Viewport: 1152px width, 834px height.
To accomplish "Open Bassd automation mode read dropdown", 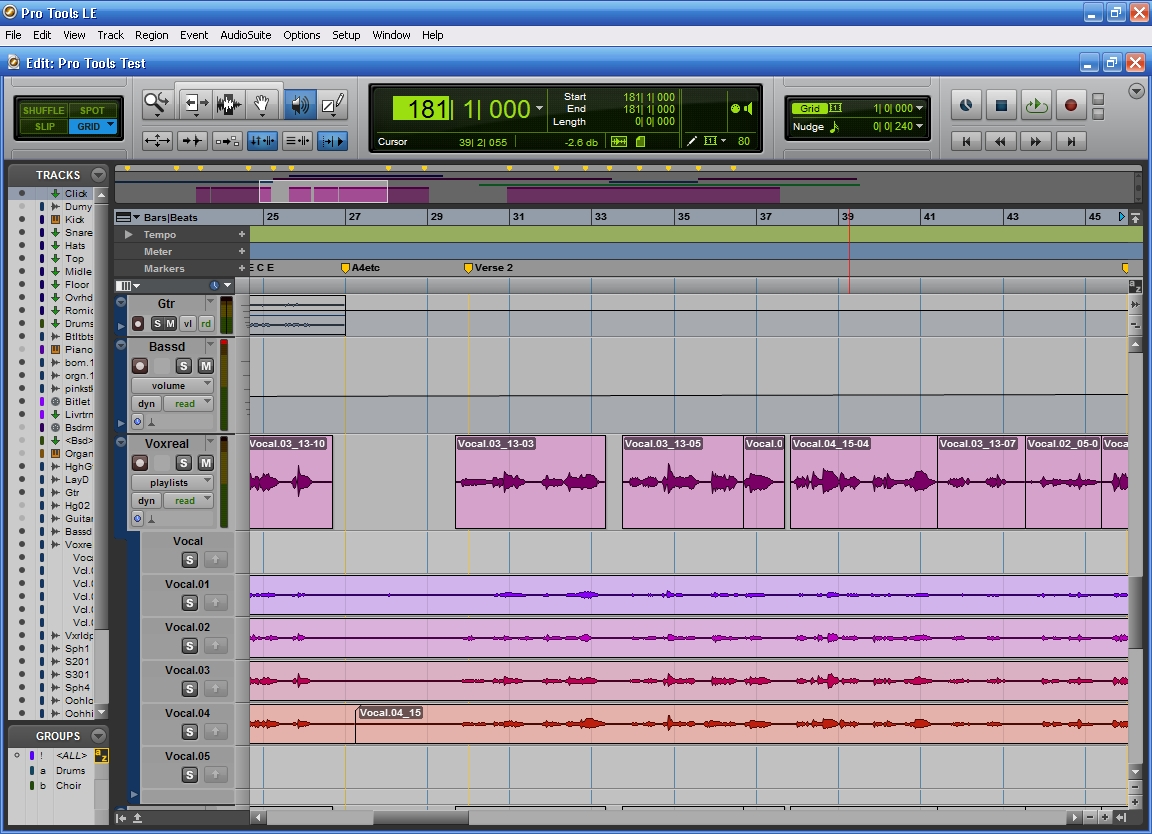I will point(188,403).
